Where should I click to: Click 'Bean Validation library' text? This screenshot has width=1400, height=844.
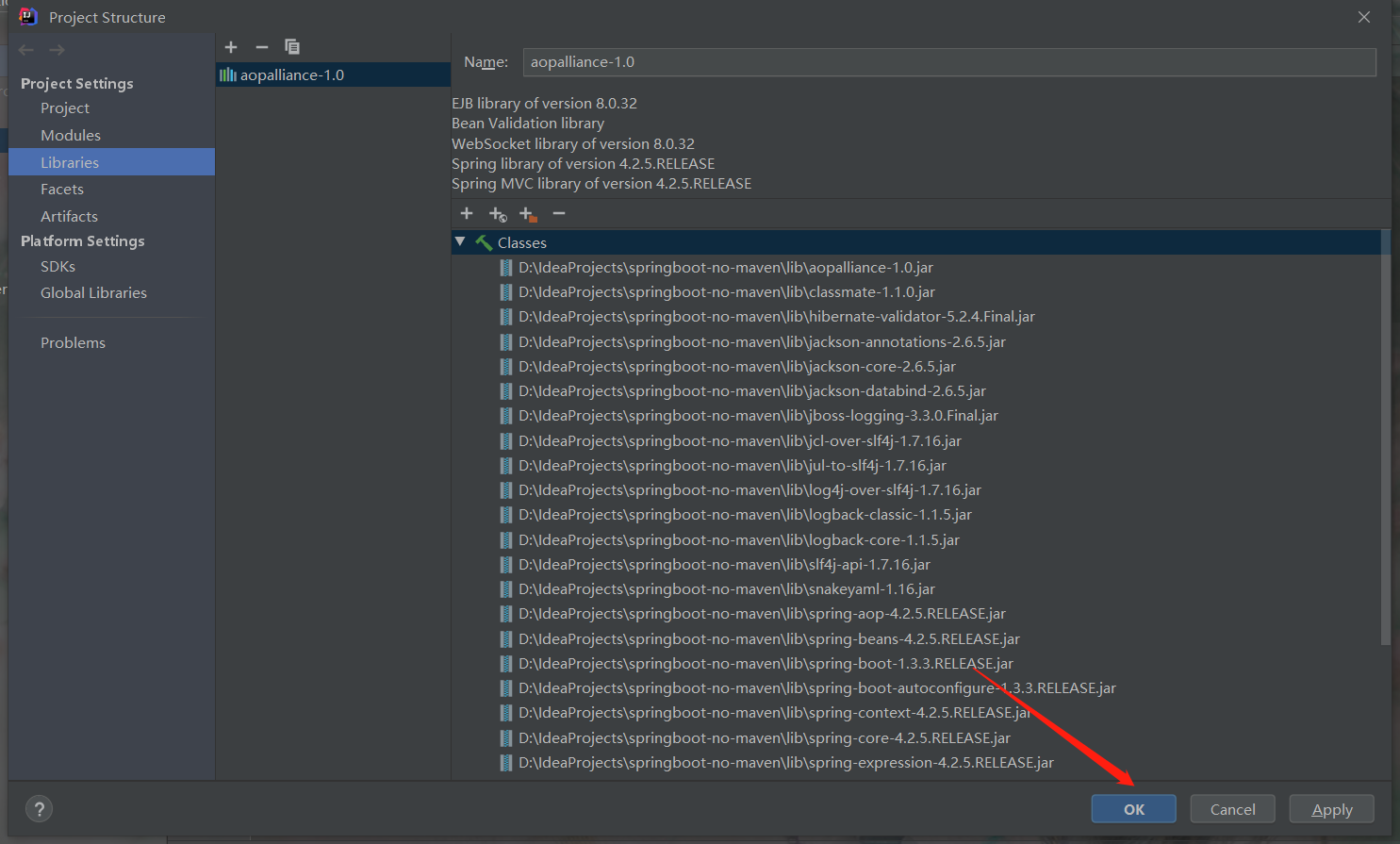click(x=528, y=124)
